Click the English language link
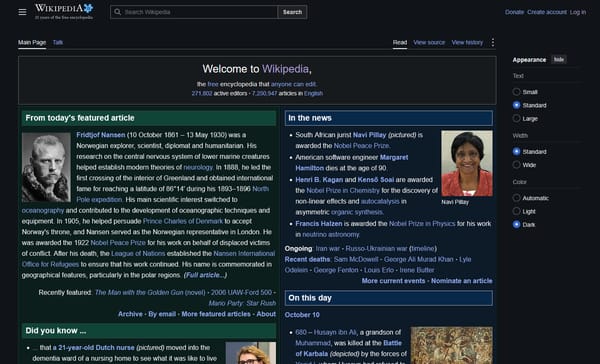600x364 pixels. click(x=313, y=93)
